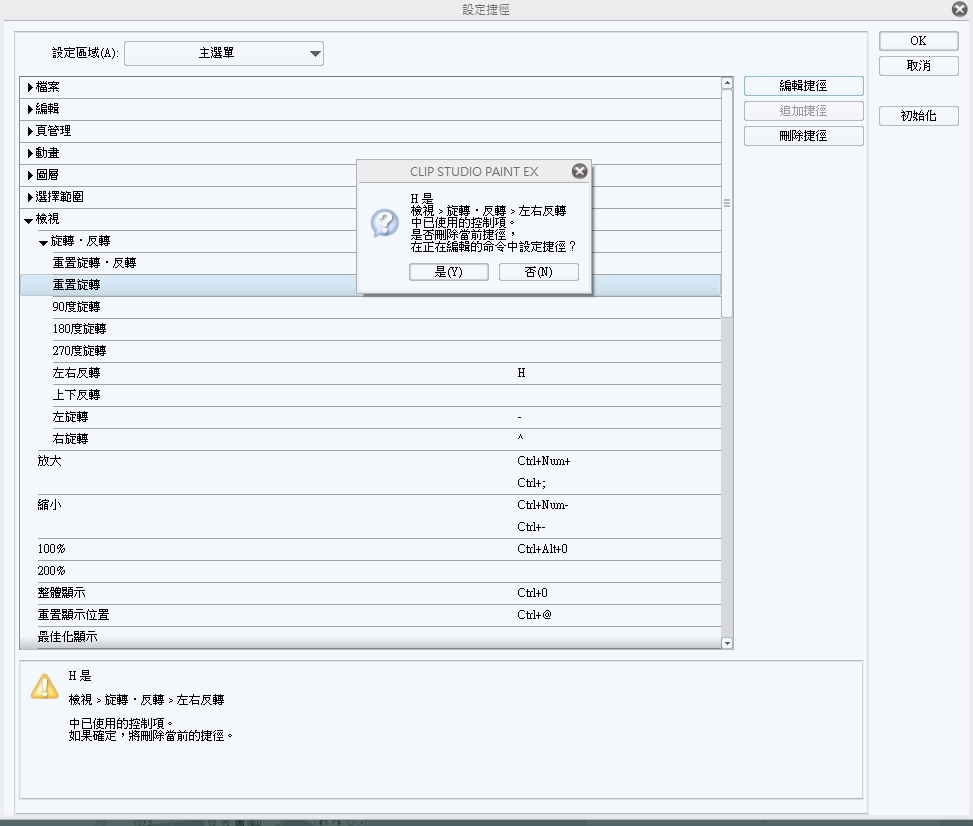Select the 縮小 row
The image size is (973, 826).
point(370,516)
